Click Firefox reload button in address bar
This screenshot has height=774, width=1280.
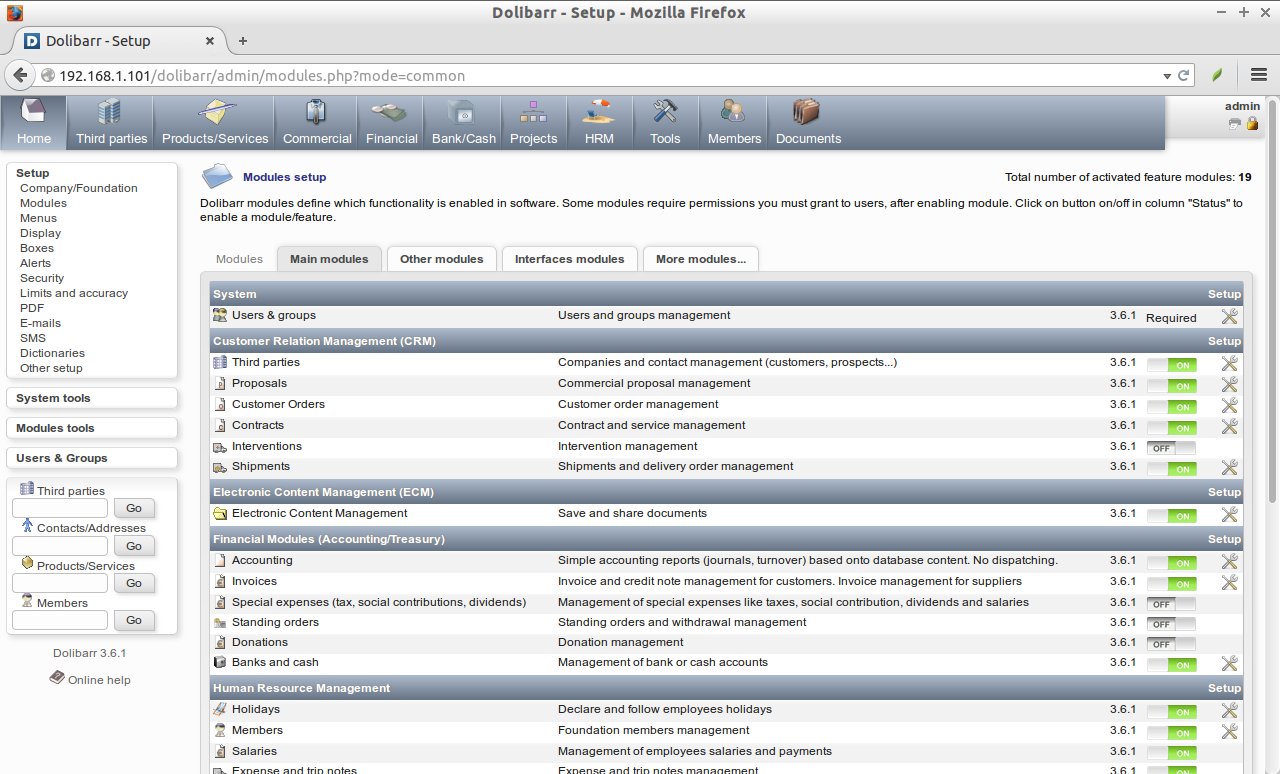click(x=1184, y=75)
